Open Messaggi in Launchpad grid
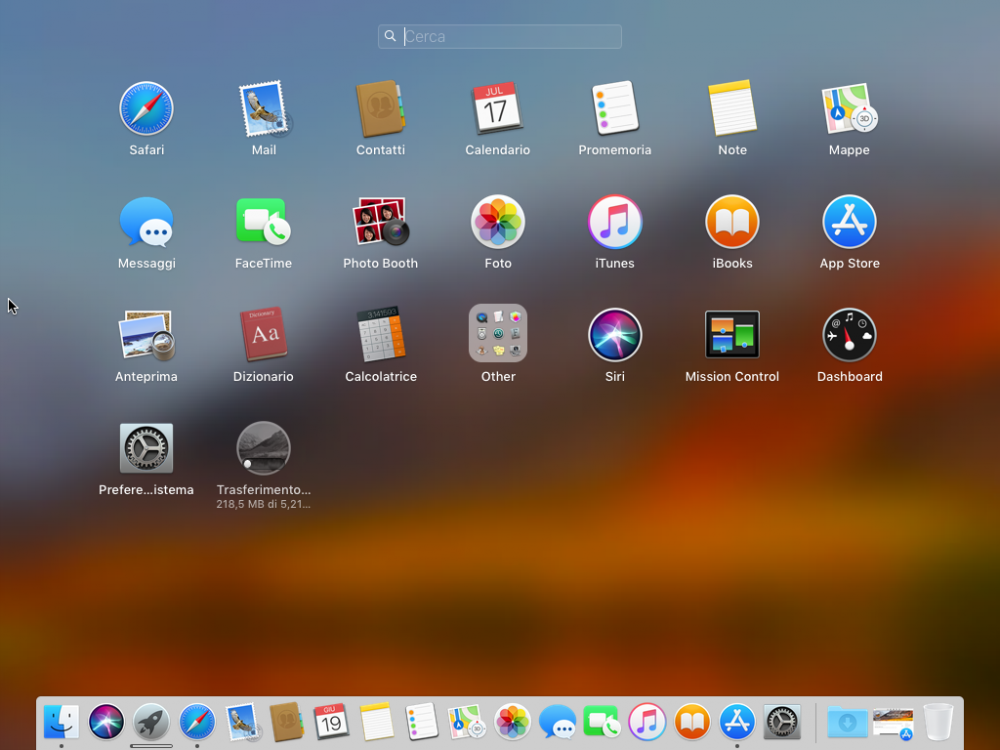The width and height of the screenshot is (1000, 750). pos(146,222)
